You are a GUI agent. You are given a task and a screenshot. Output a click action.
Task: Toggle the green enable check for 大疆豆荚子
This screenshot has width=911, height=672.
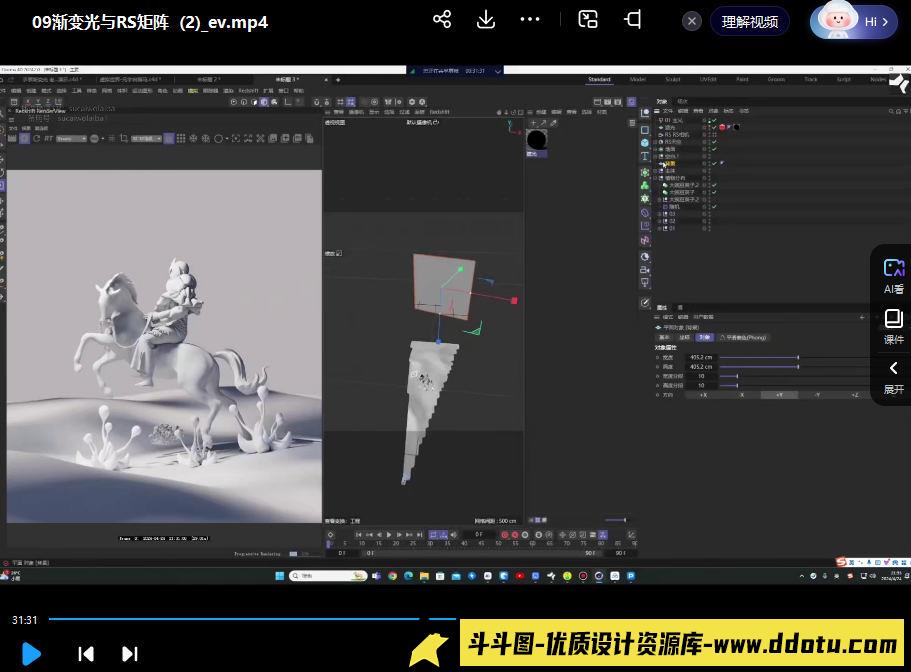(x=714, y=192)
